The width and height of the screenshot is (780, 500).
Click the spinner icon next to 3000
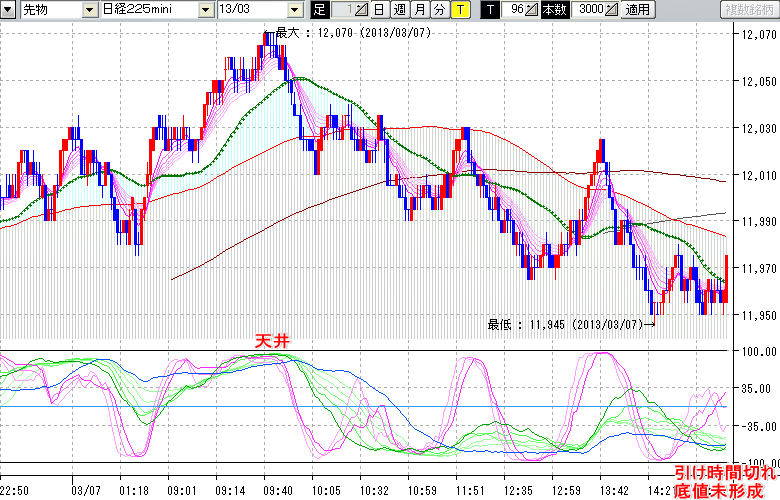613,10
